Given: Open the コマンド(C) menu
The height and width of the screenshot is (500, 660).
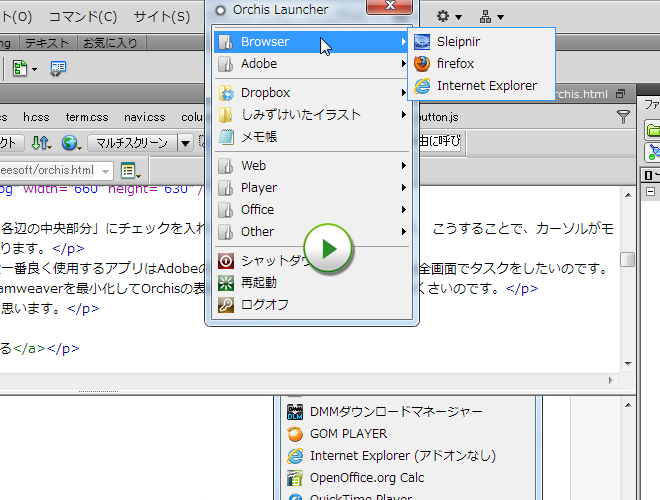Looking at the screenshot, I should coord(83,17).
